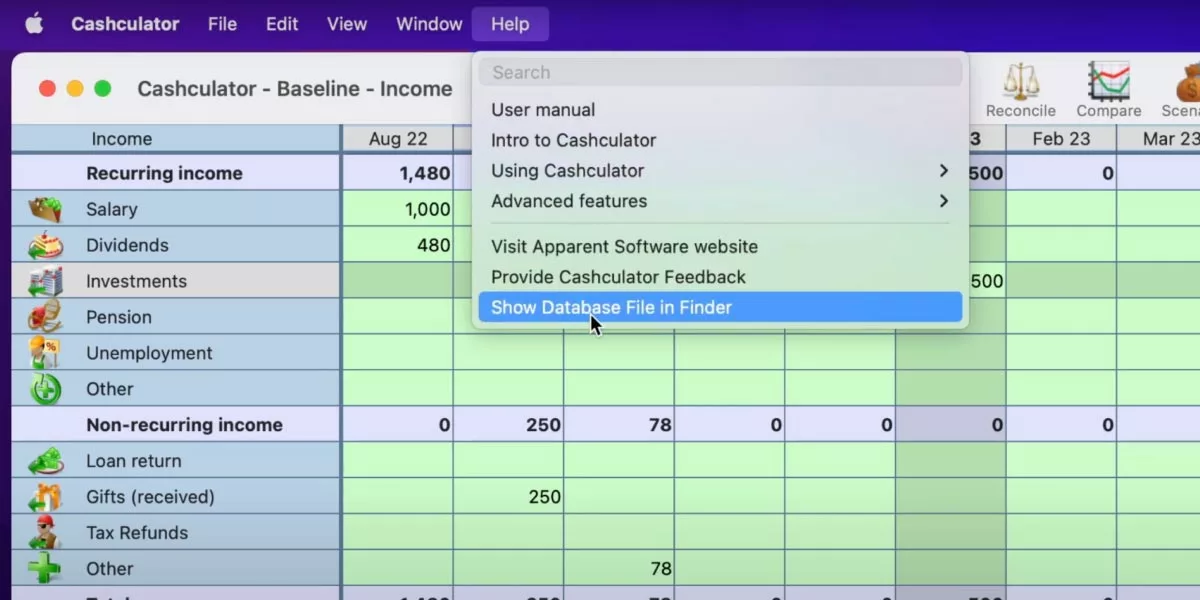This screenshot has height=600, width=1200.
Task: Open the Edit menu
Action: pos(282,24)
